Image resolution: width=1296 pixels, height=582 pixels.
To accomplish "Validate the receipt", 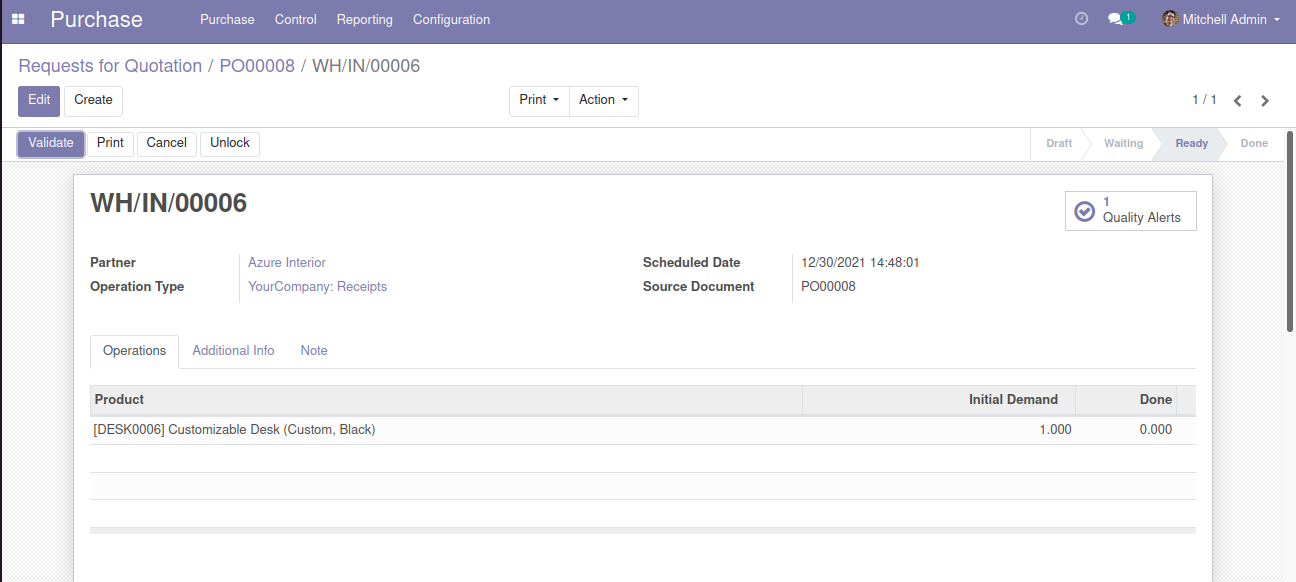I will point(51,143).
